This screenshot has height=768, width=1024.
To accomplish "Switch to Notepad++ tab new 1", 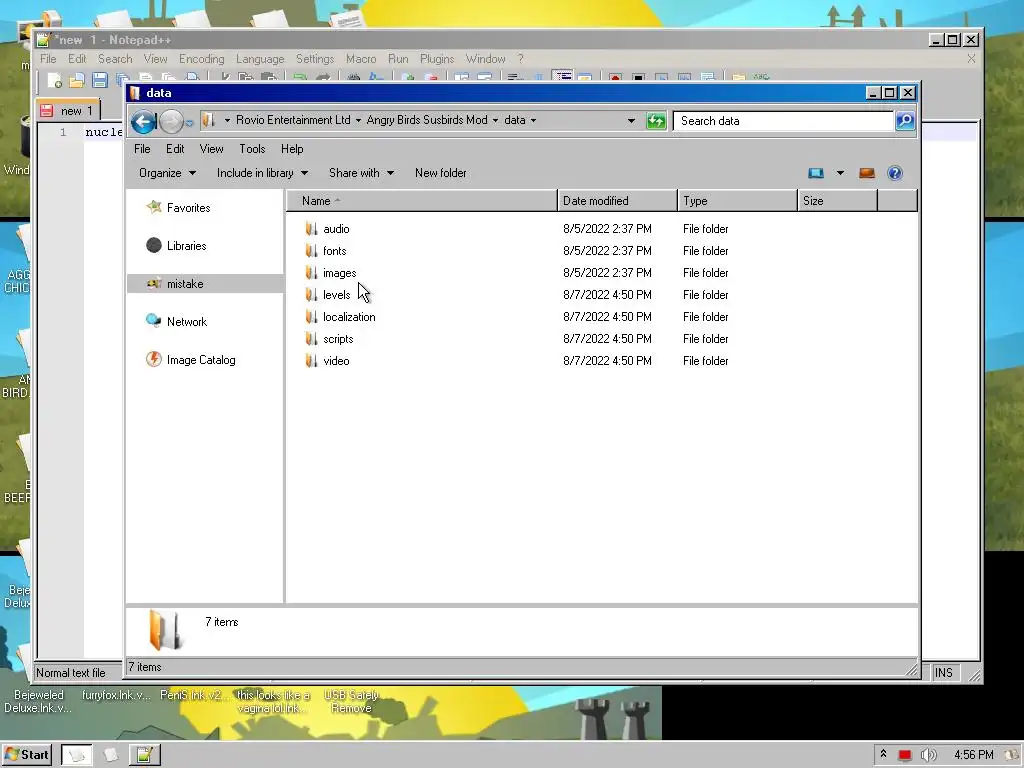I will 69,110.
